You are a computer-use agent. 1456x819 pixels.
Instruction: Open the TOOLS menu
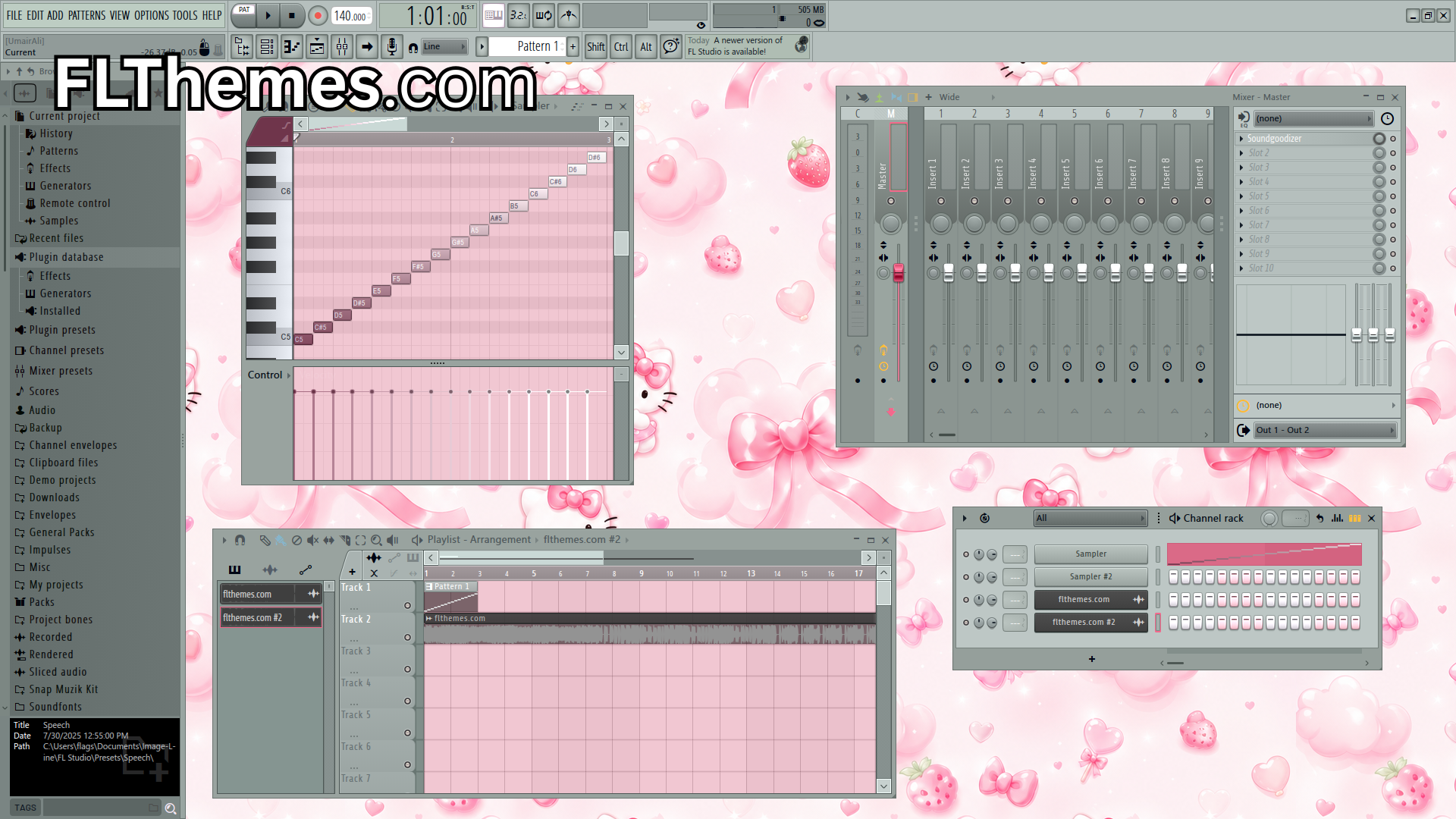(x=185, y=15)
